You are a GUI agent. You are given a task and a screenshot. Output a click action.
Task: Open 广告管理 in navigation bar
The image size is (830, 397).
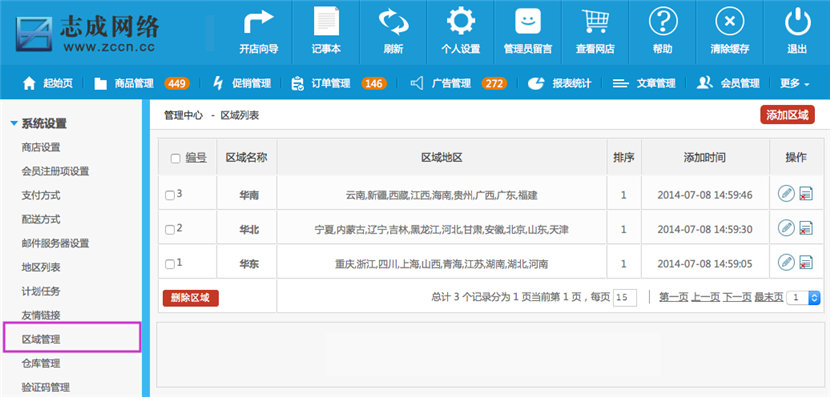[x=441, y=83]
